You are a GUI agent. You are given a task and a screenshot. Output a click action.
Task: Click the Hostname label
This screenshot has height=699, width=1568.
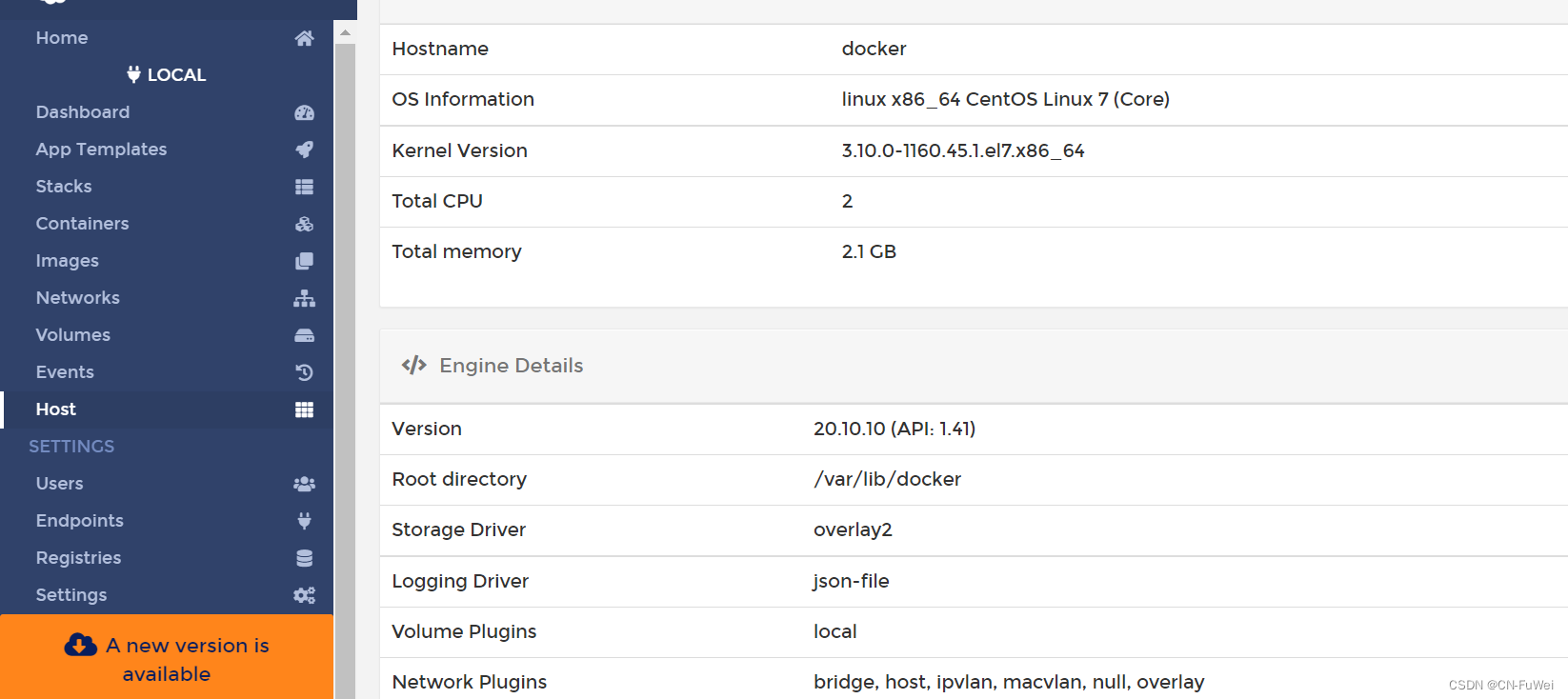click(440, 49)
